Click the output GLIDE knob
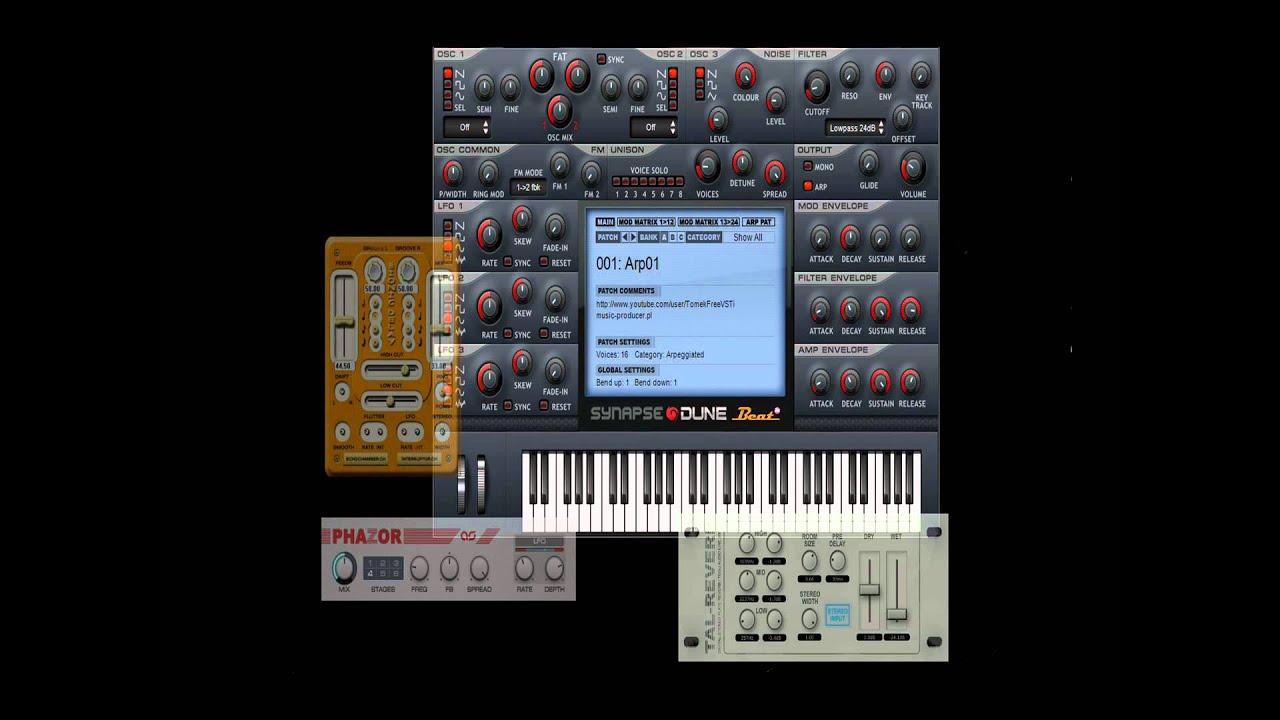 [869, 164]
